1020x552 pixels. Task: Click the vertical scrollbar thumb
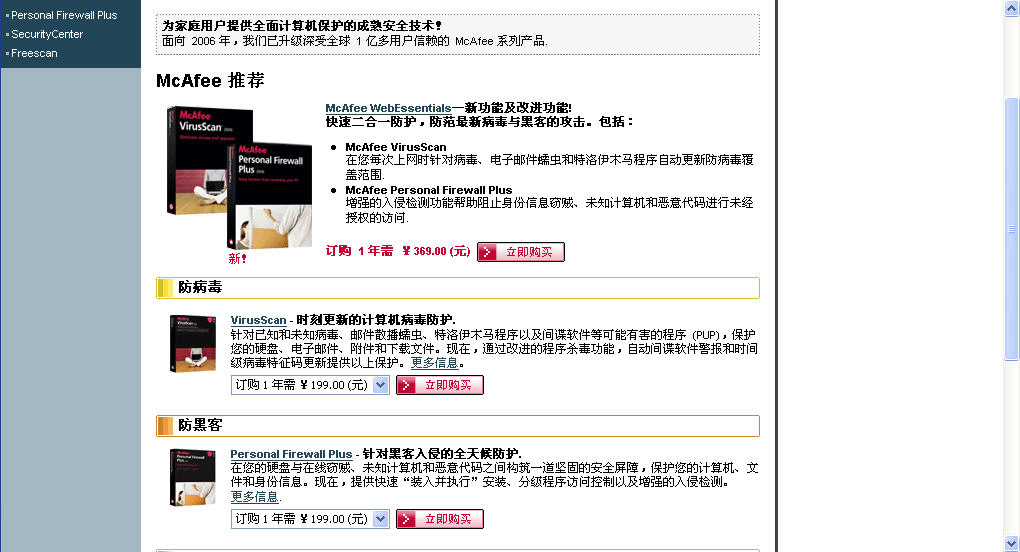[1012, 229]
